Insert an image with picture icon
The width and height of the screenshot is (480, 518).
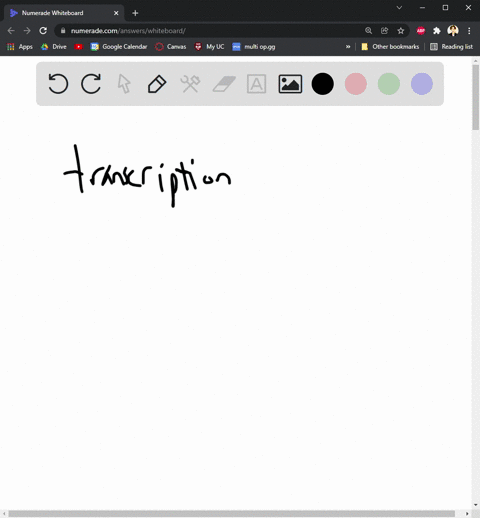[x=290, y=84]
